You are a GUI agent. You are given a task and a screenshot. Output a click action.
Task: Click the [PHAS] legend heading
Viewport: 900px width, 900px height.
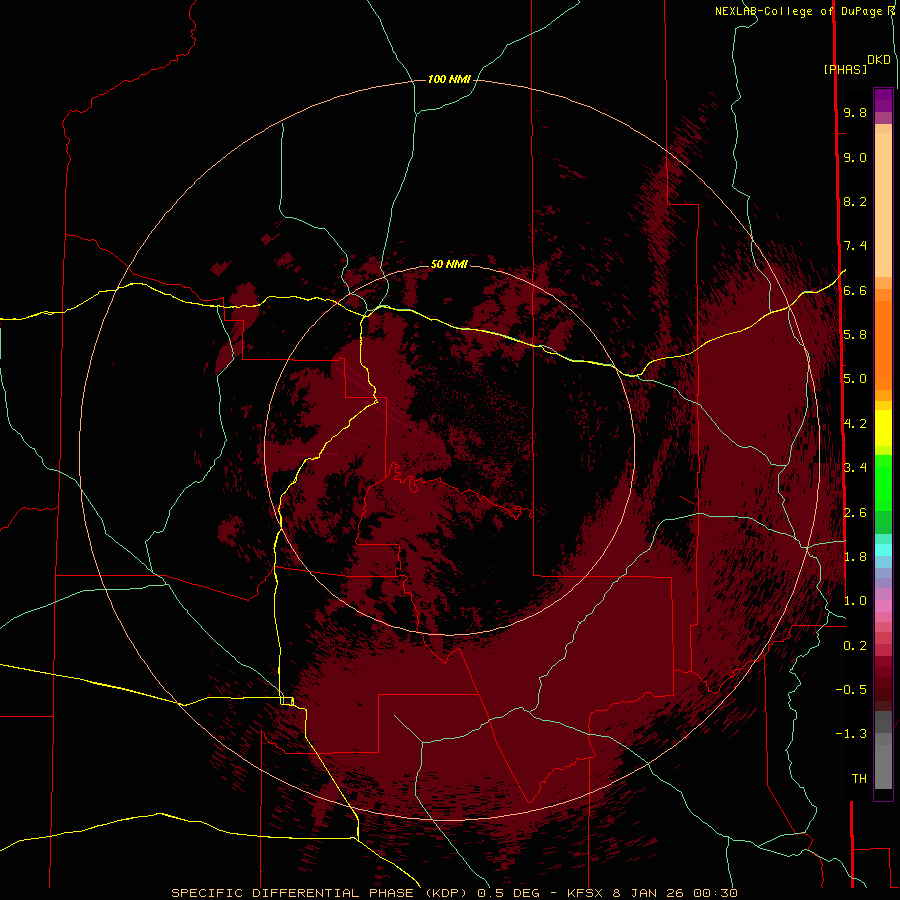845,69
